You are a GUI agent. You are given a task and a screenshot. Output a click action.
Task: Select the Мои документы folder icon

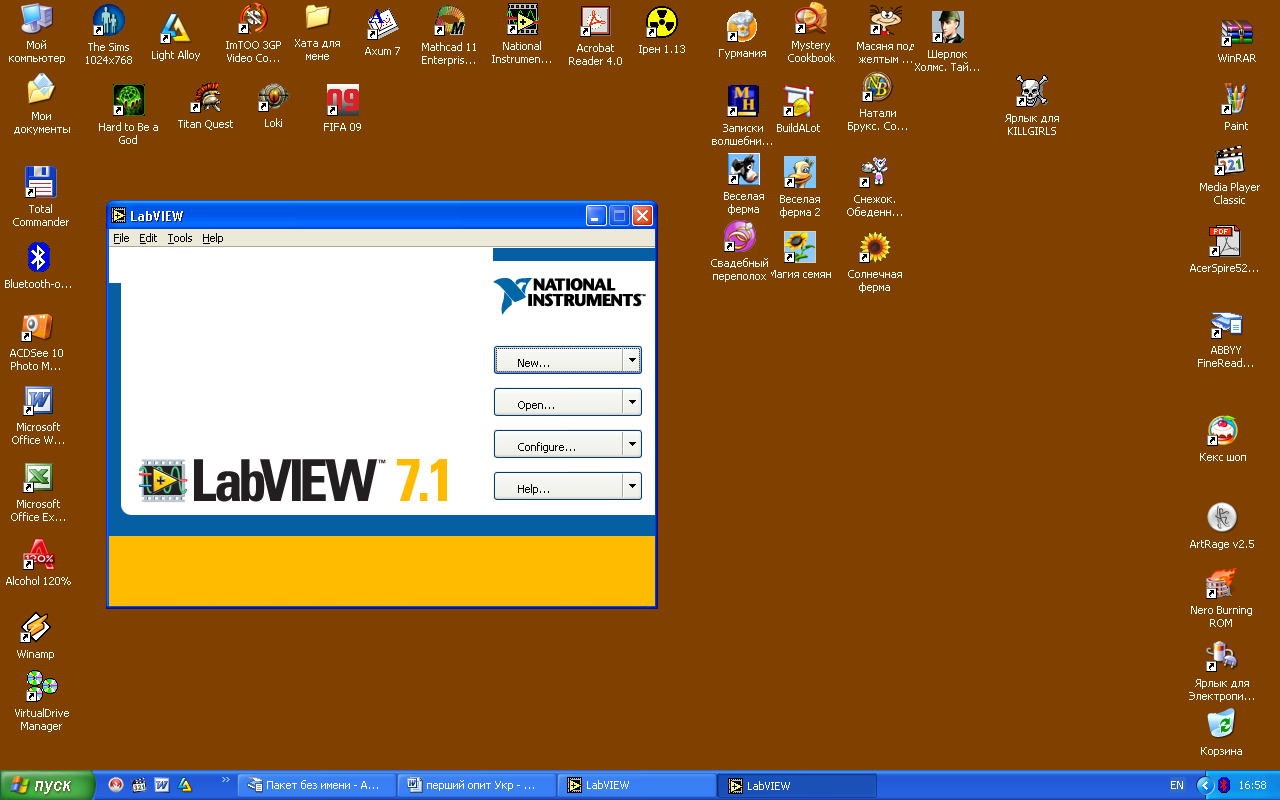tap(41, 104)
